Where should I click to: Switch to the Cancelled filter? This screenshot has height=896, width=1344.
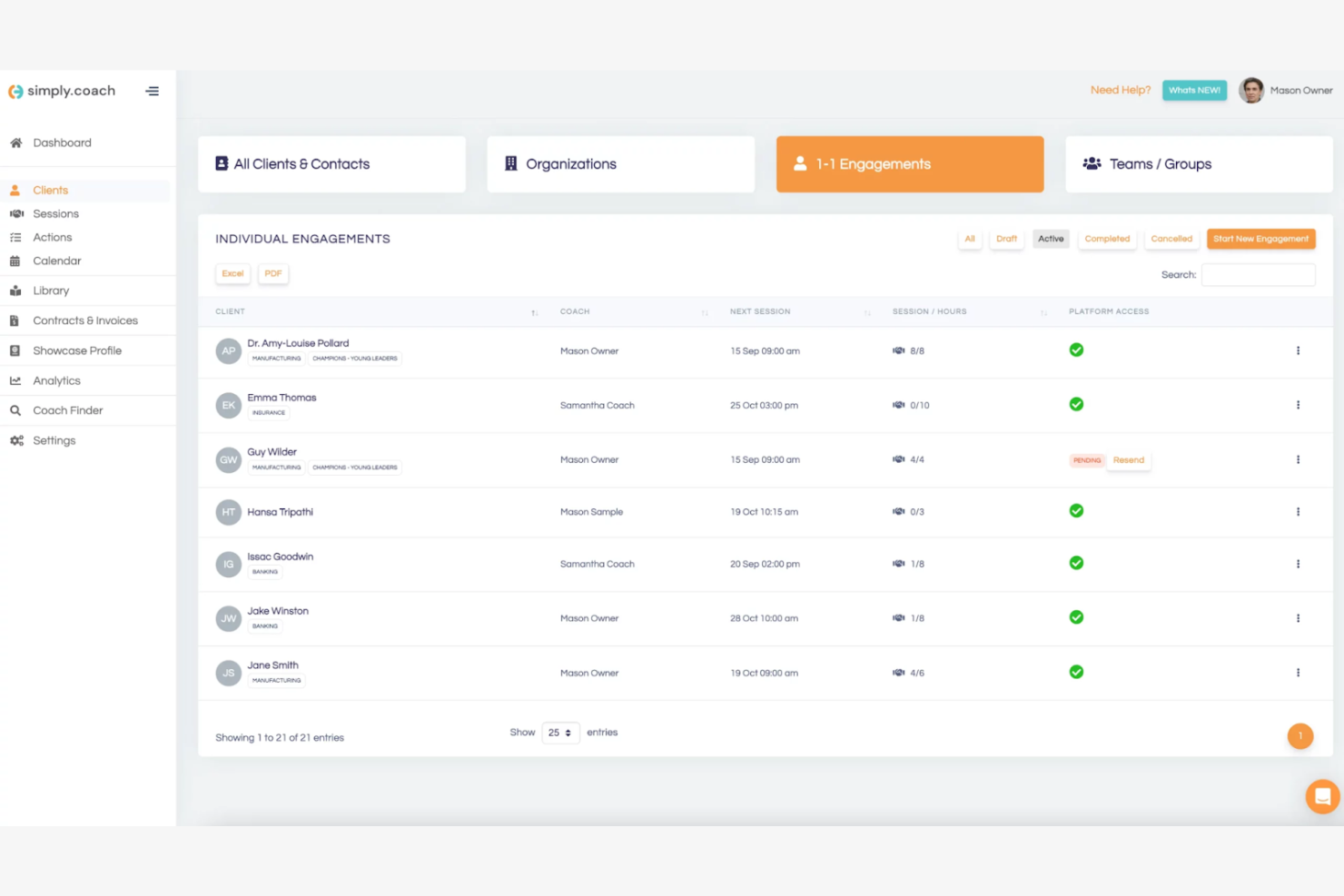pyautogui.click(x=1171, y=238)
